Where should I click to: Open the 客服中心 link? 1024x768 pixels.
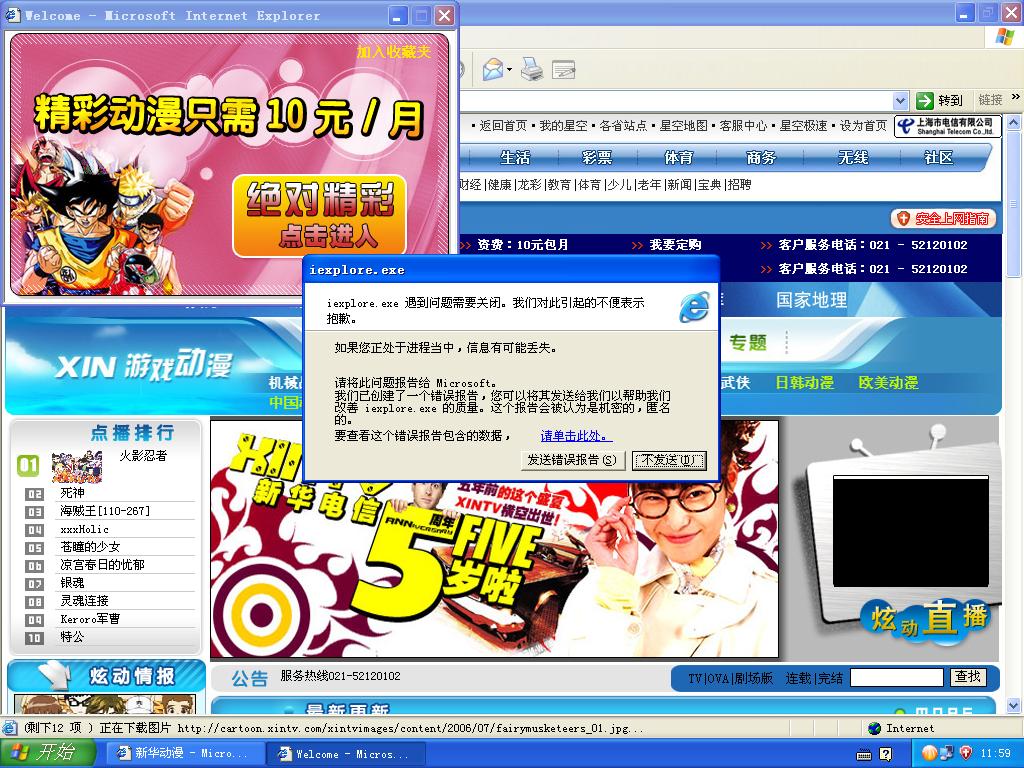pyautogui.click(x=743, y=125)
